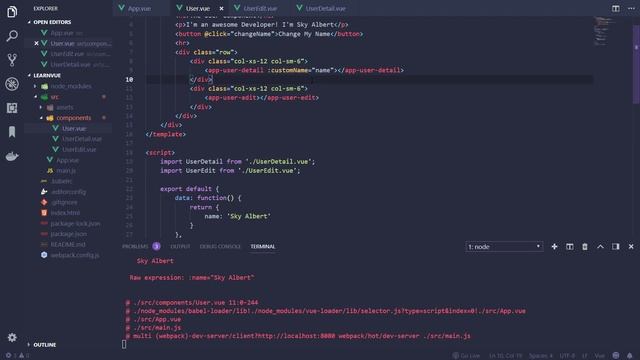The height and width of the screenshot is (360, 640).
Task: Open .gitignore in the file tree
Action: click(x=68, y=202)
